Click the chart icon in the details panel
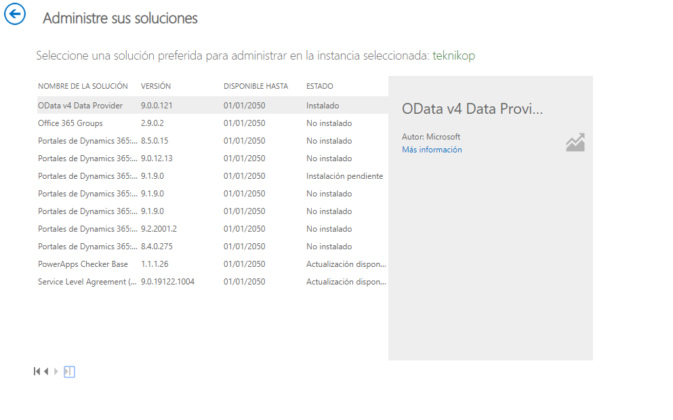 (x=575, y=142)
